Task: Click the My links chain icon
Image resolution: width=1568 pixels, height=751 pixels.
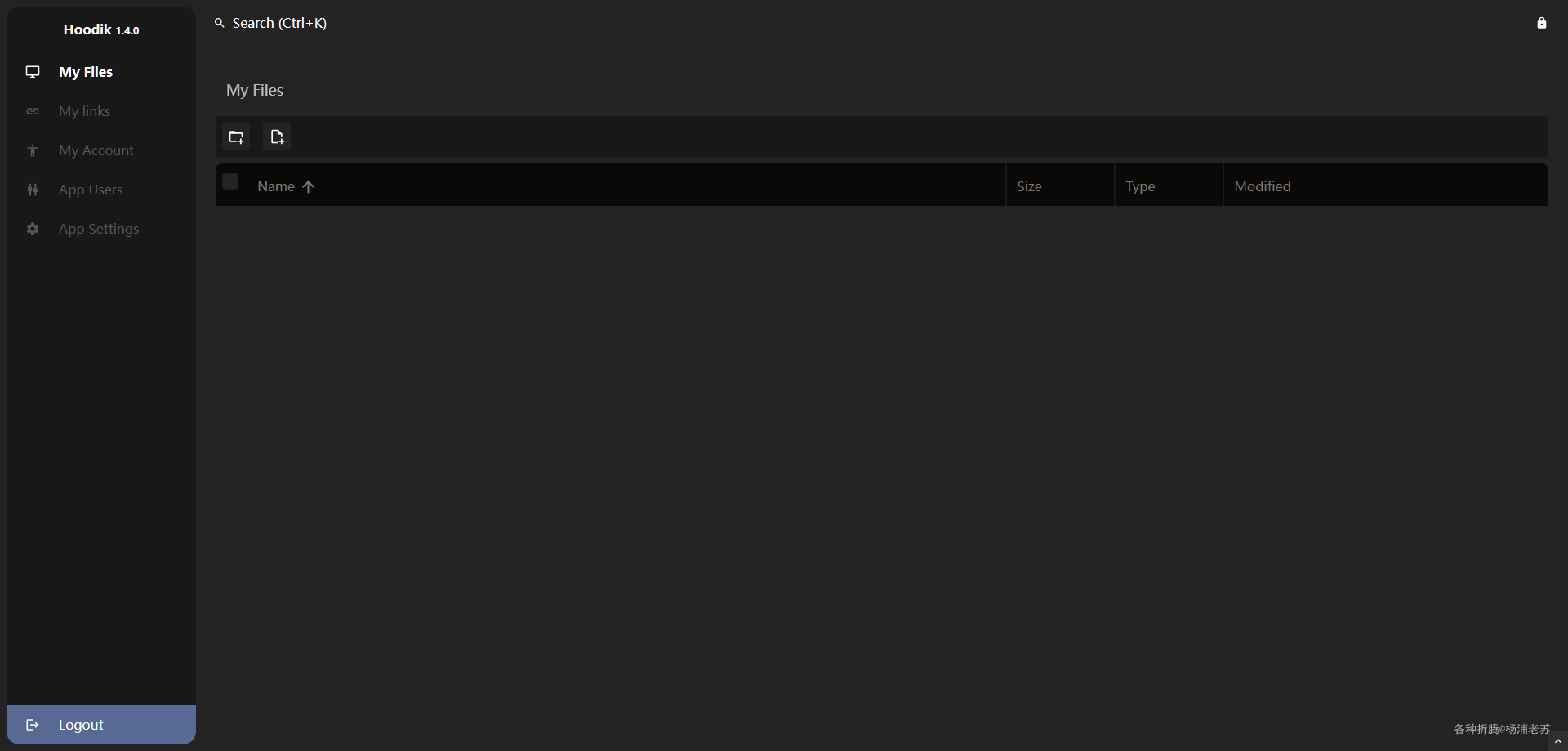Action: tap(33, 111)
